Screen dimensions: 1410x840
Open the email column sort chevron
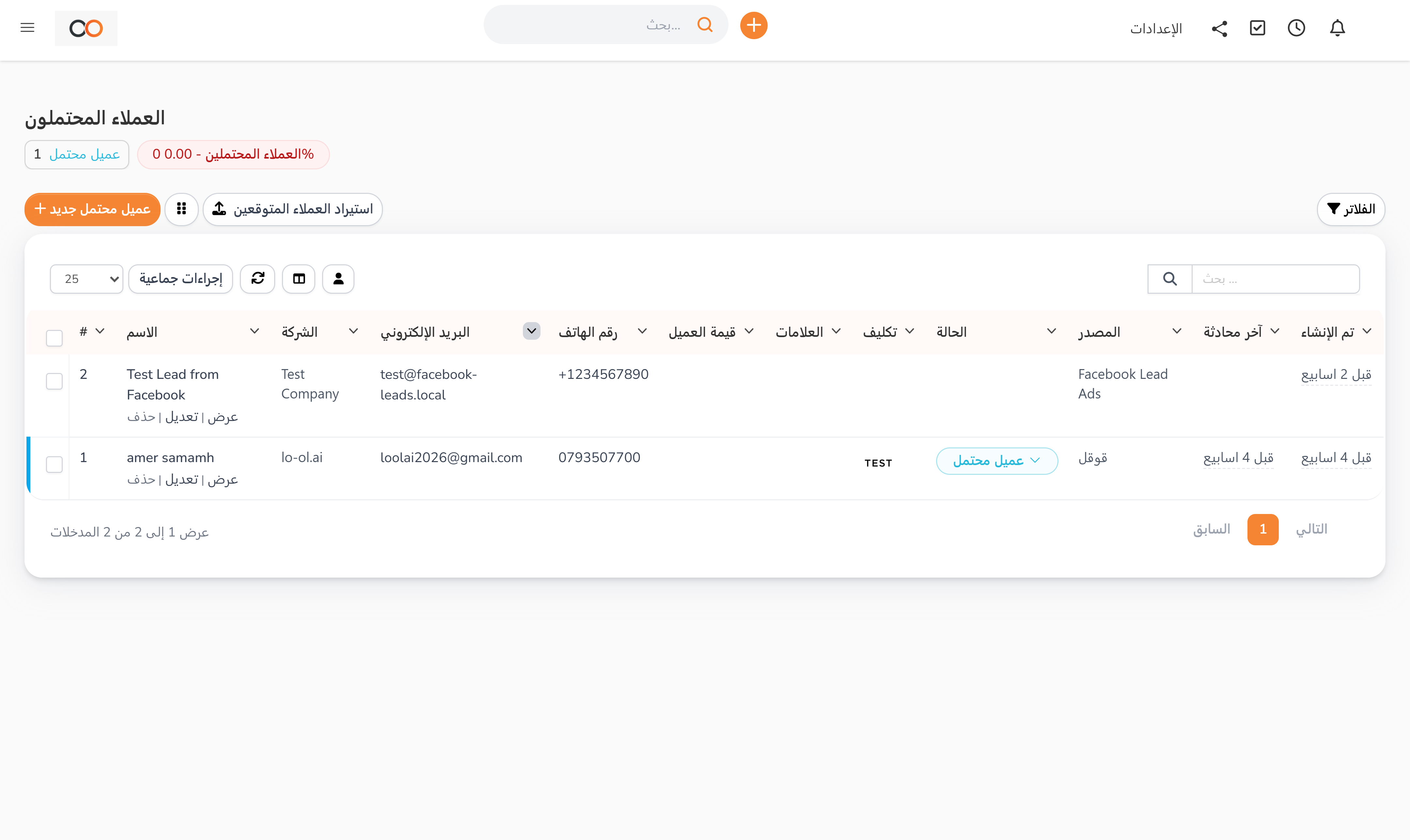531,331
